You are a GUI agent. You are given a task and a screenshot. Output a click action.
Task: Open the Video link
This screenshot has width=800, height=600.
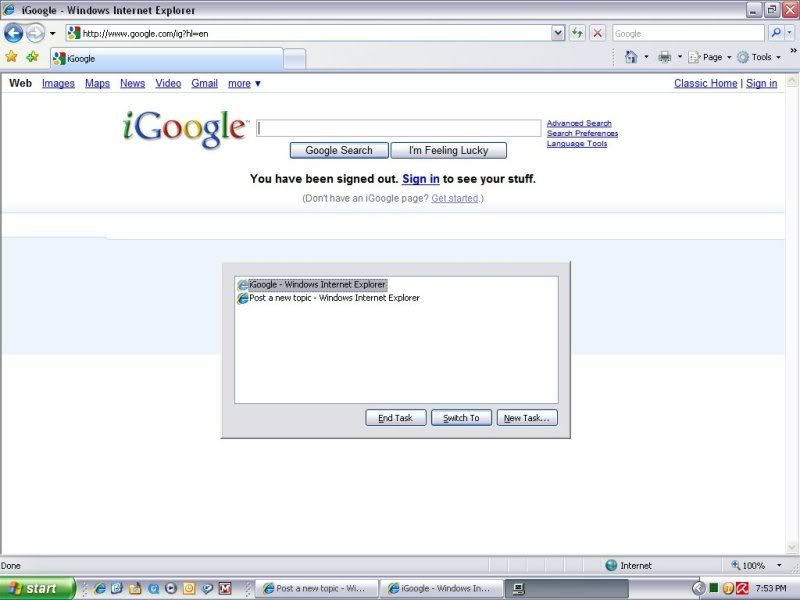coord(168,83)
